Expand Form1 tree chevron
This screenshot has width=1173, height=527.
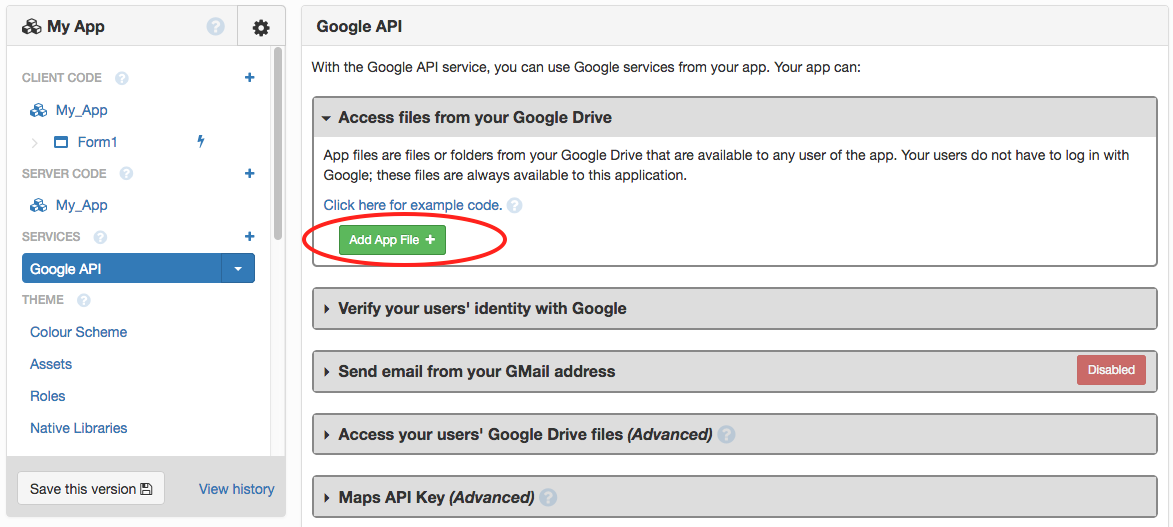[x=34, y=142]
